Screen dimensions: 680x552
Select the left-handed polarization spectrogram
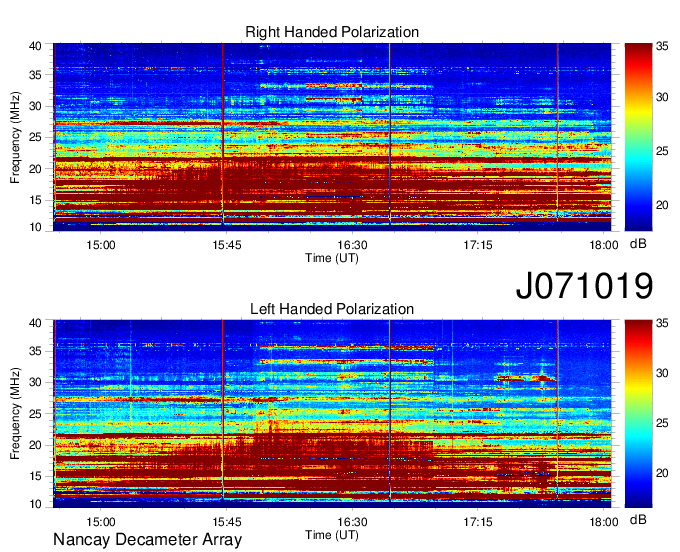[332, 414]
